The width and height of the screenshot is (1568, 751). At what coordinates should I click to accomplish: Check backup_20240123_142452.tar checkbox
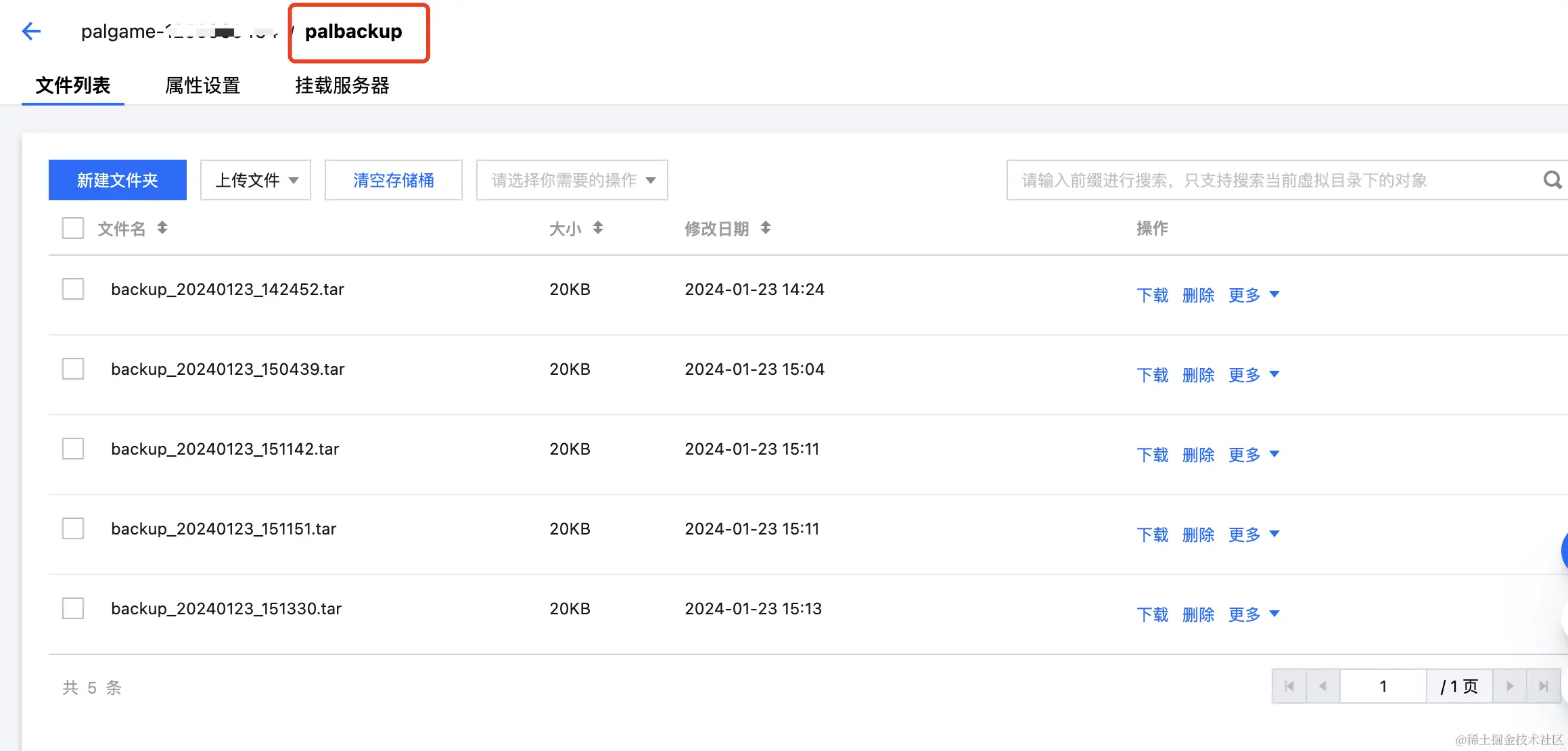73,289
